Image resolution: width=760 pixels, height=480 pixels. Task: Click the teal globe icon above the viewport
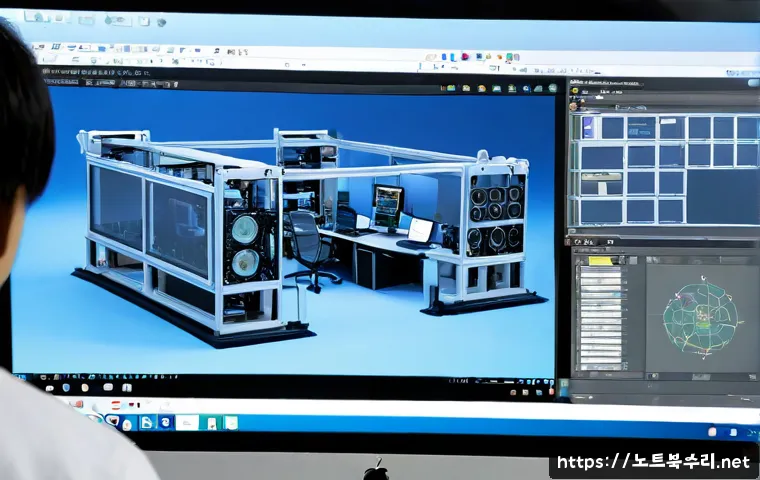click(x=553, y=88)
